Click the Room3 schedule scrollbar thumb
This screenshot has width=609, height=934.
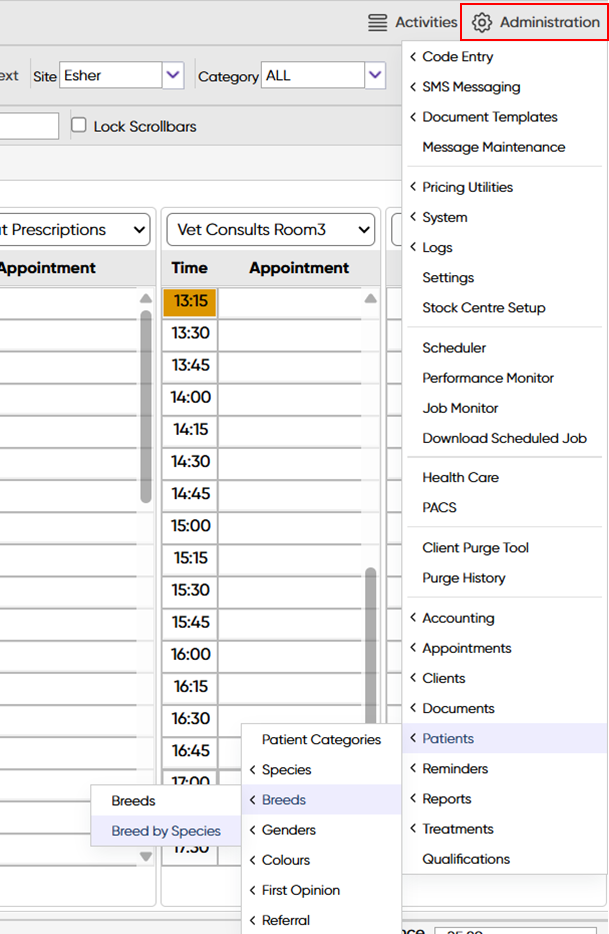pyautogui.click(x=371, y=640)
